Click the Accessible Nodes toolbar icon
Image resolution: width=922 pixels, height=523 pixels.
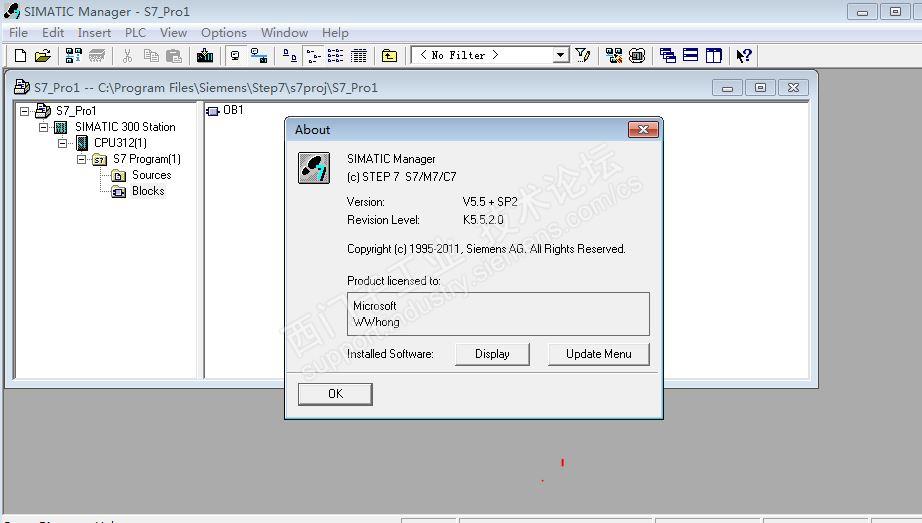point(74,56)
